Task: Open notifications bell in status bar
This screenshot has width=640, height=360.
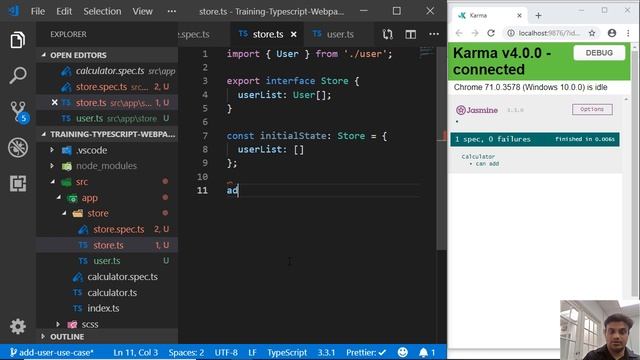Action: pos(427,352)
